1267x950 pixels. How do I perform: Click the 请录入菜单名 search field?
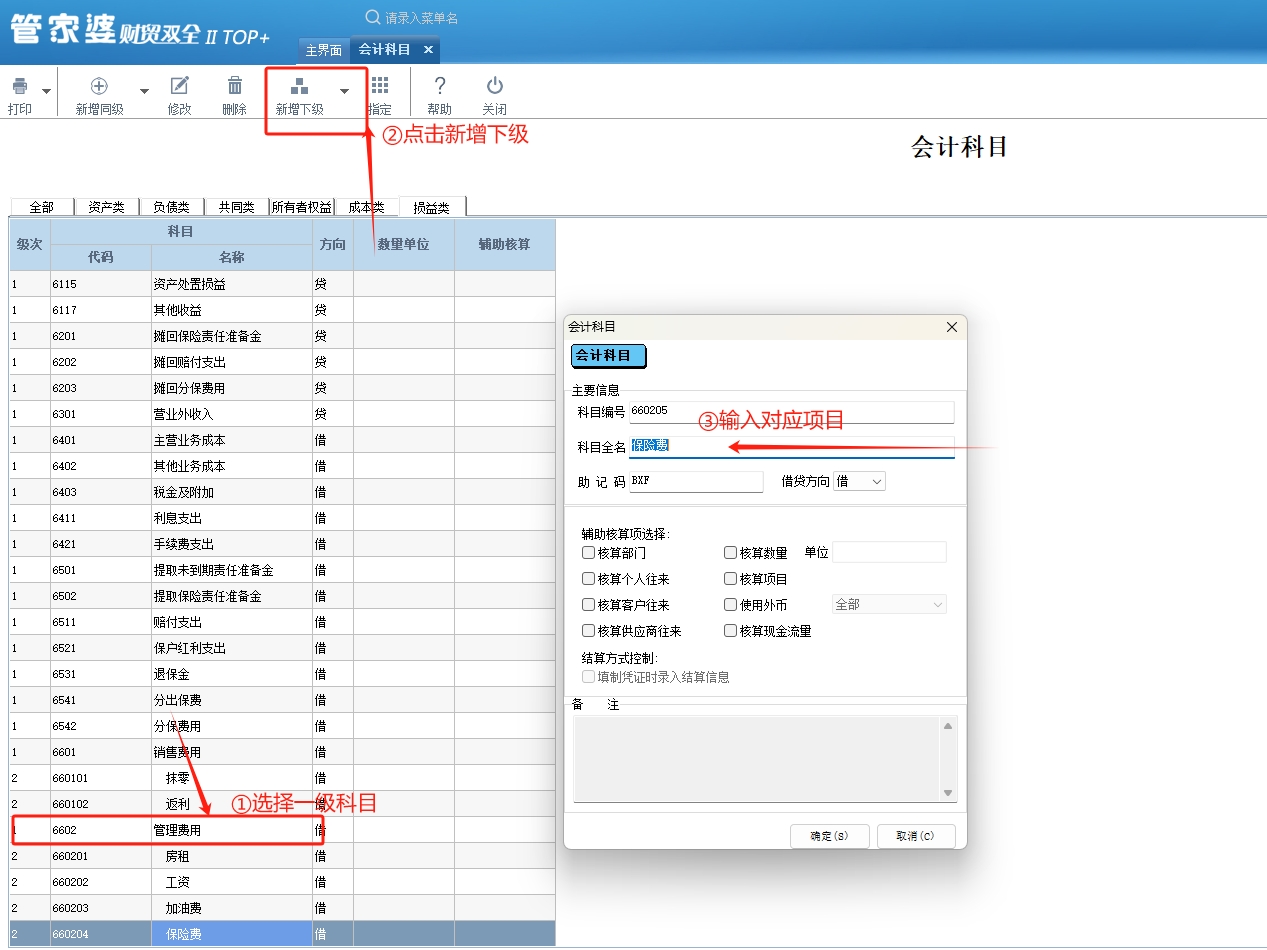(x=421, y=18)
